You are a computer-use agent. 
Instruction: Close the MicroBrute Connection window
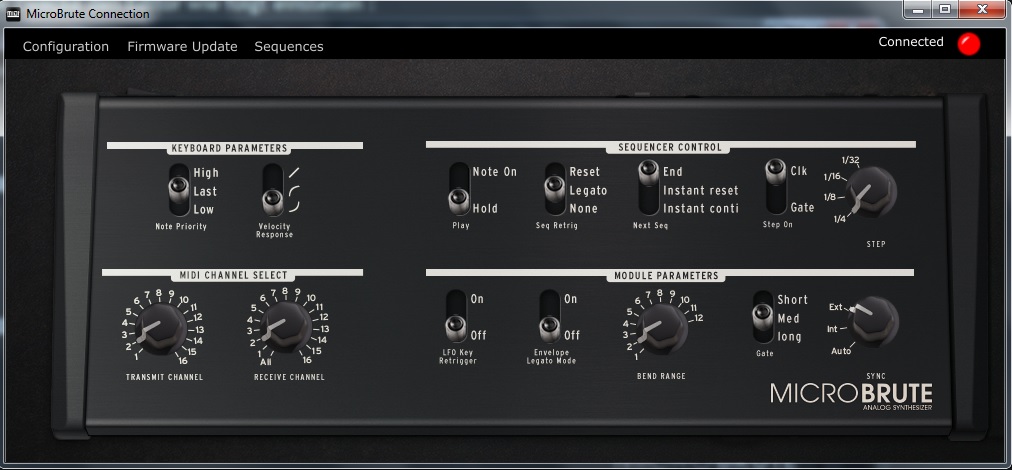982,9
